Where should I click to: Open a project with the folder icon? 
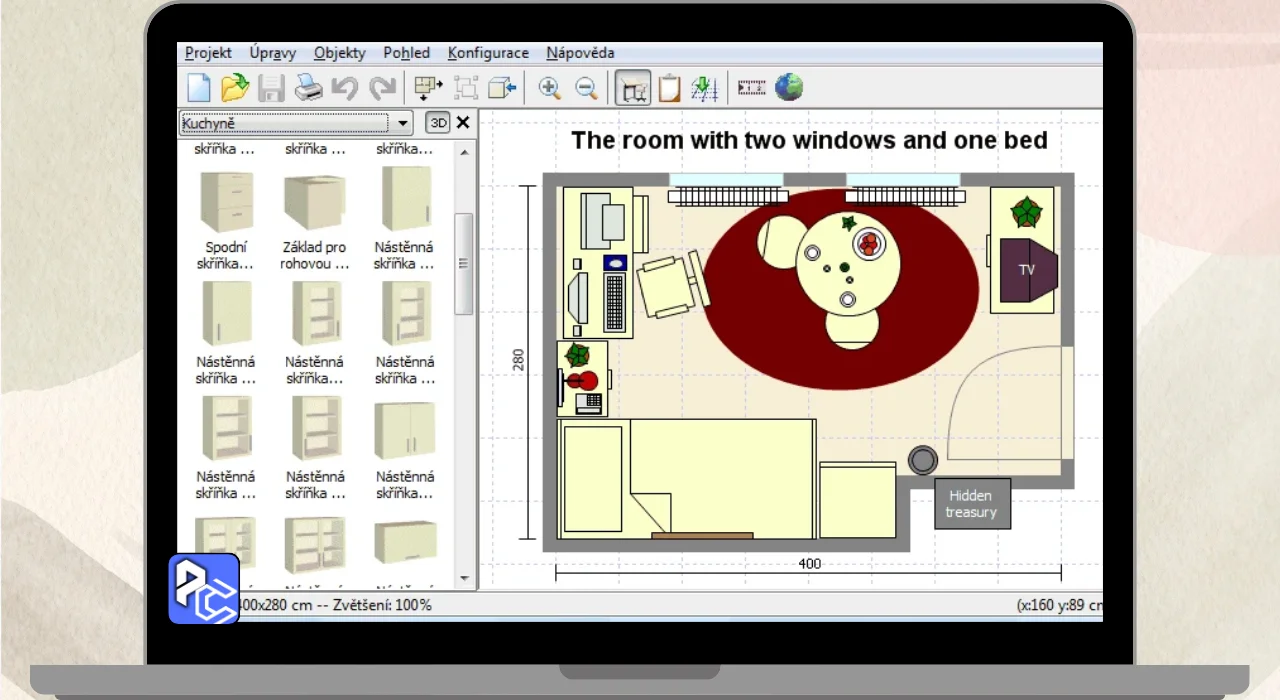click(x=235, y=88)
